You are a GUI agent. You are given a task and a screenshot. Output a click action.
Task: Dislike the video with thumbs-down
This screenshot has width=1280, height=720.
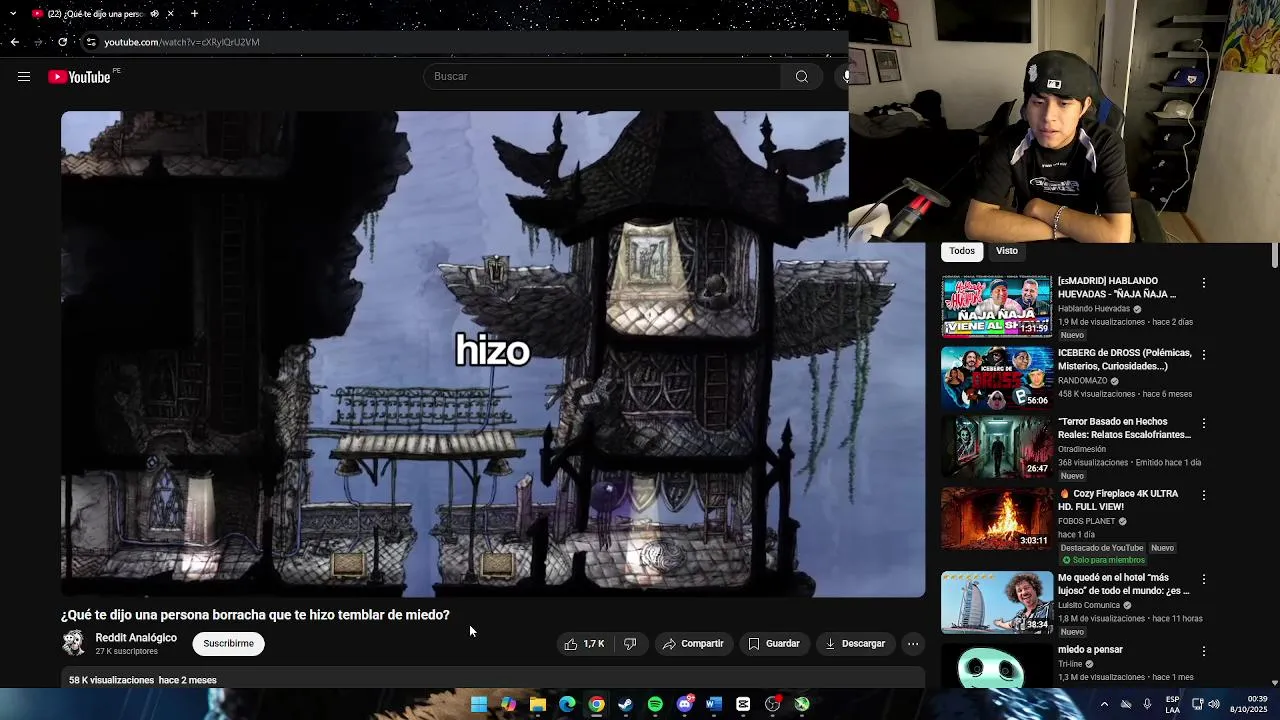tap(630, 644)
